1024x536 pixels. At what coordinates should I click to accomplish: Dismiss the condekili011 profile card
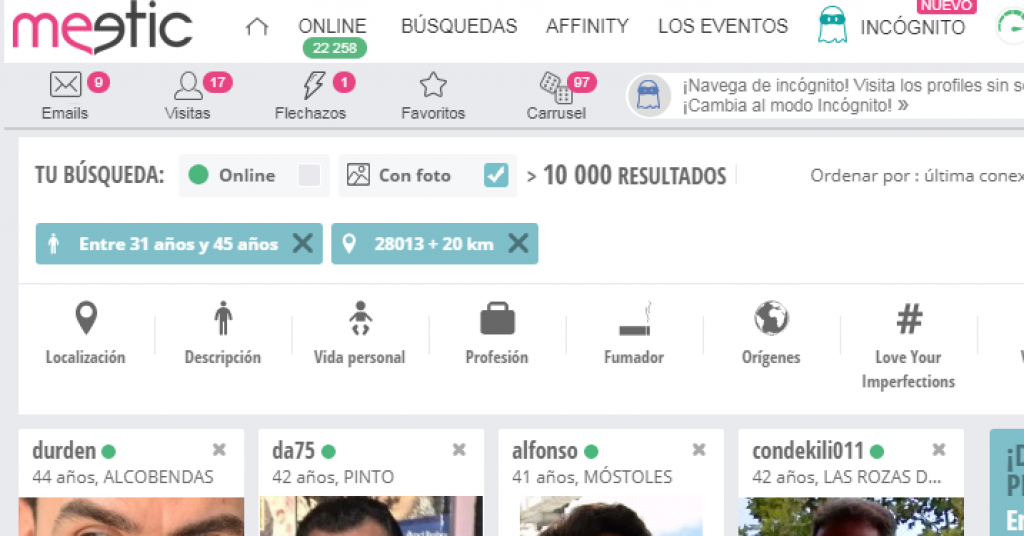939,449
